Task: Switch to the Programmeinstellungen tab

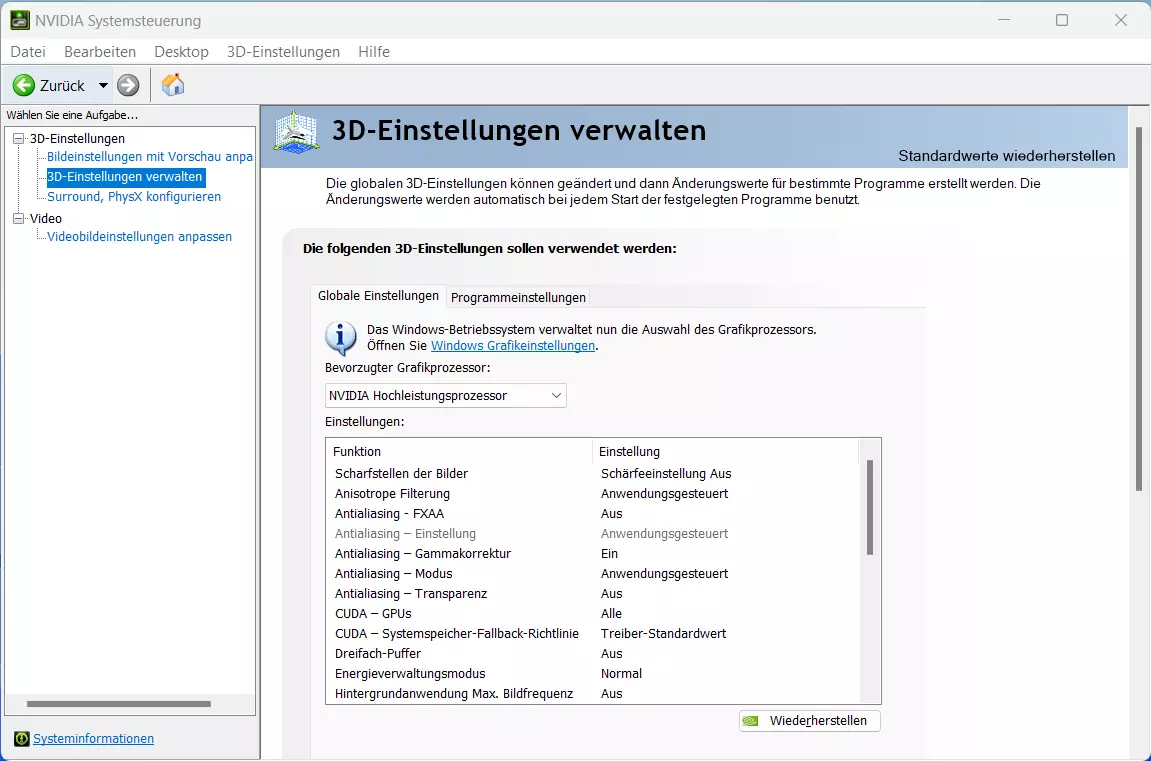Action: point(518,297)
